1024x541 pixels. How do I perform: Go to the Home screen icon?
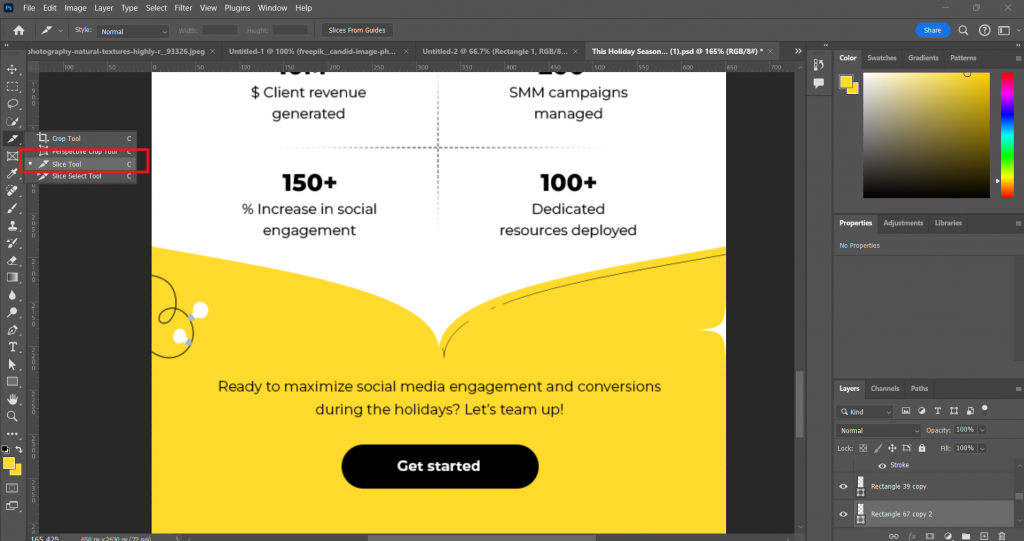point(19,30)
